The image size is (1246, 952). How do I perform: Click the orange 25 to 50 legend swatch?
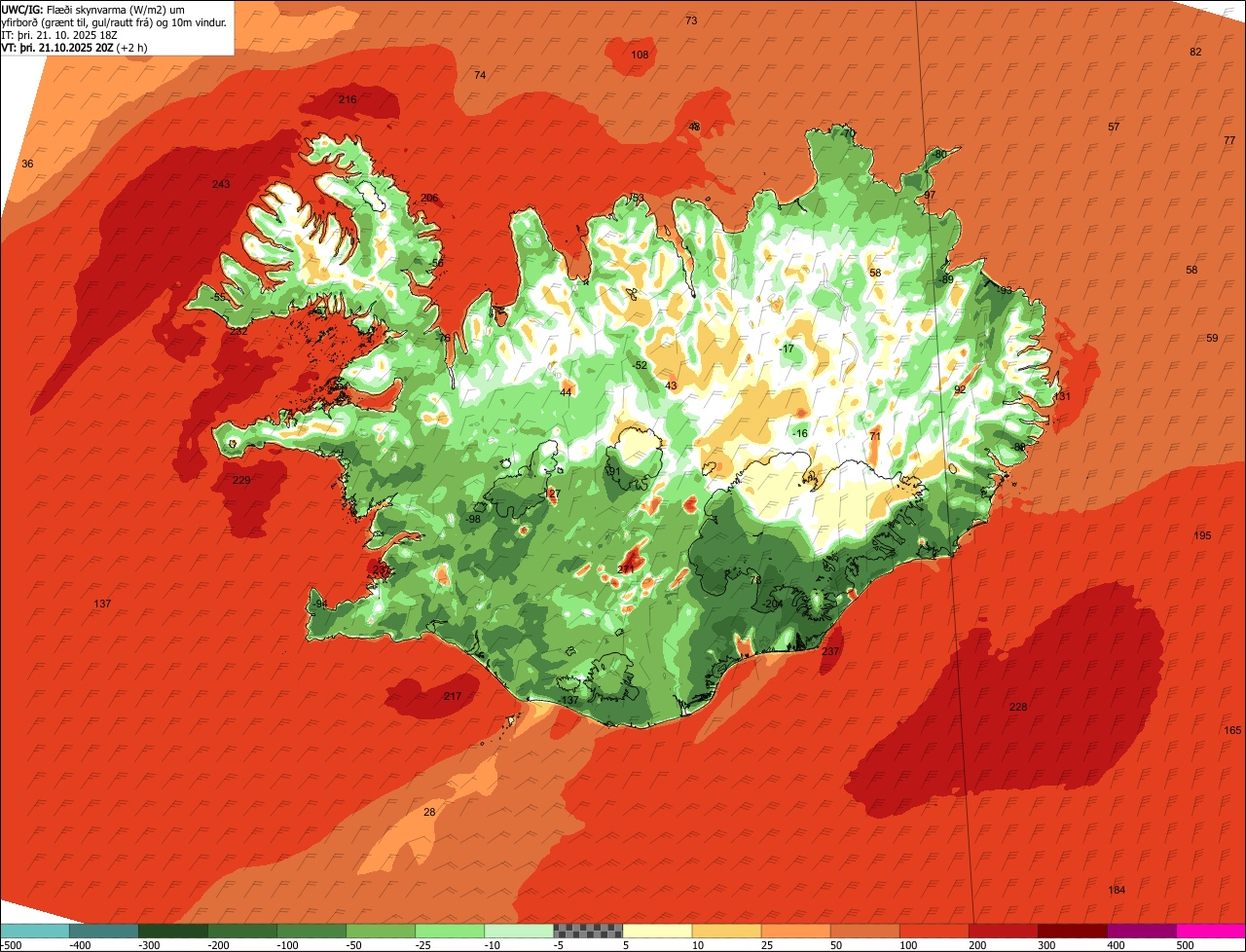point(794,931)
